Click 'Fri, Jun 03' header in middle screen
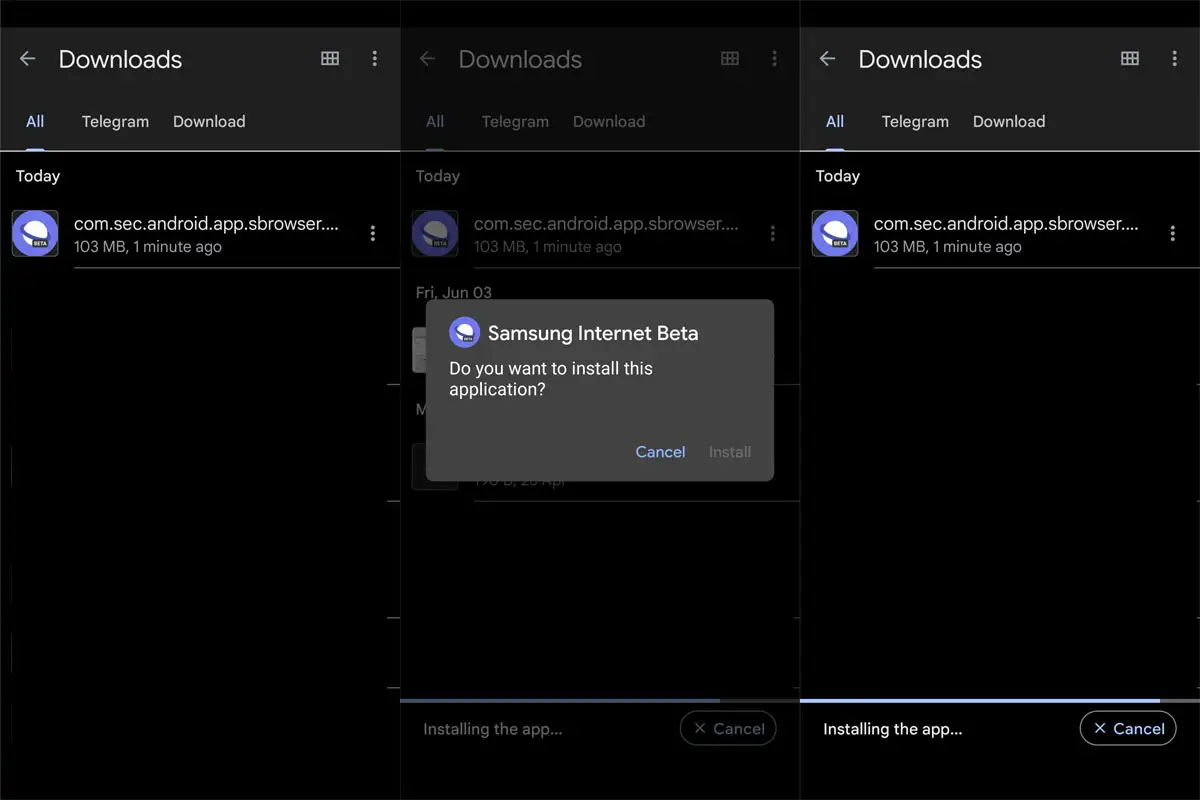1200x800 pixels. (x=454, y=292)
